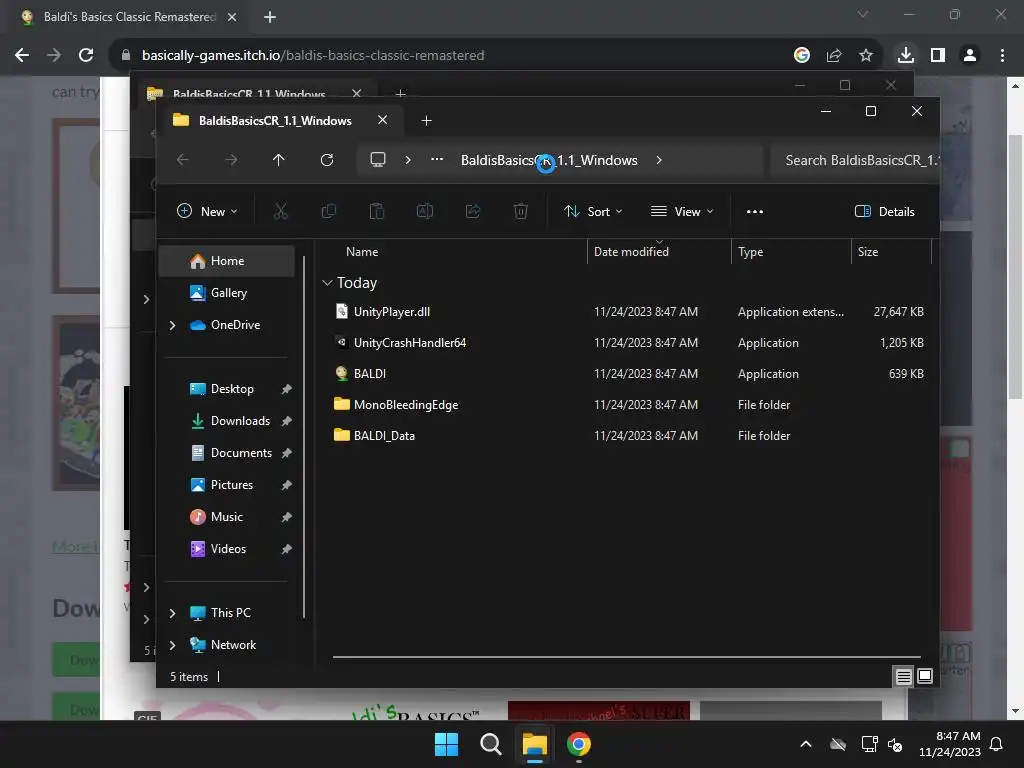
Task: Click the Paste clipboard icon
Action: click(377, 211)
